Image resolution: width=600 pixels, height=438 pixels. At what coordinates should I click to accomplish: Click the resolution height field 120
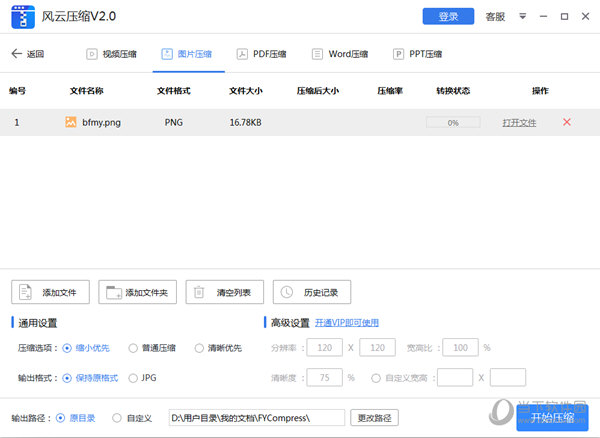(x=377, y=347)
